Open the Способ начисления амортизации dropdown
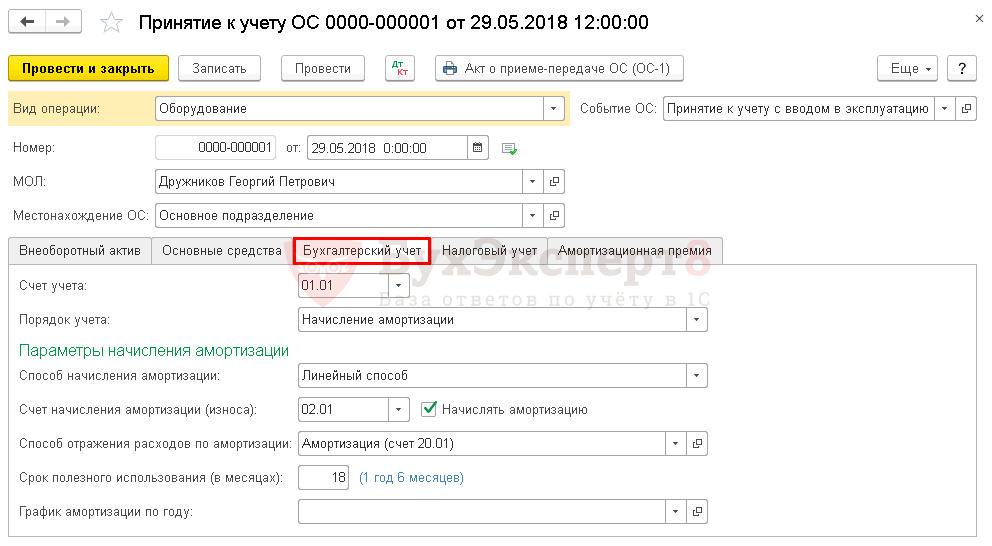 [x=696, y=376]
